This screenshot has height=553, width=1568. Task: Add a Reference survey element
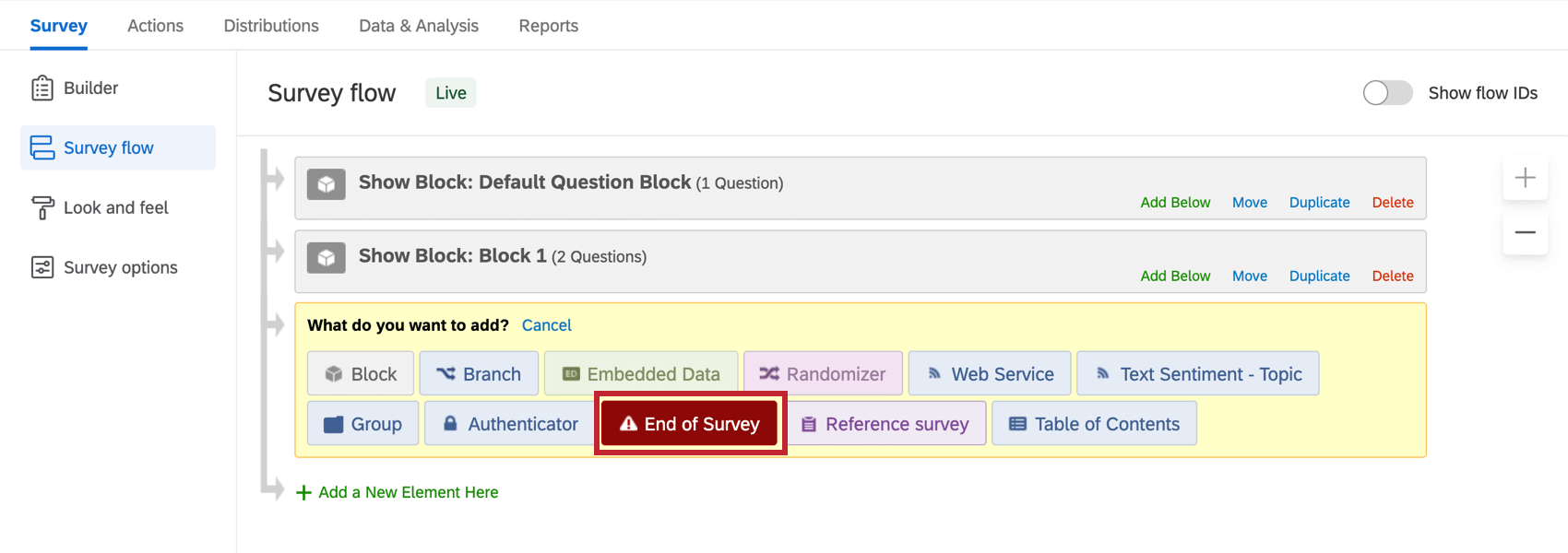(885, 423)
